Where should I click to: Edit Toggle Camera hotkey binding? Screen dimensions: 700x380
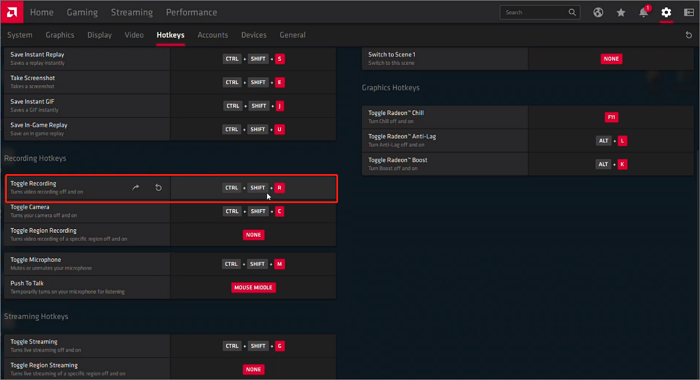[x=254, y=211]
